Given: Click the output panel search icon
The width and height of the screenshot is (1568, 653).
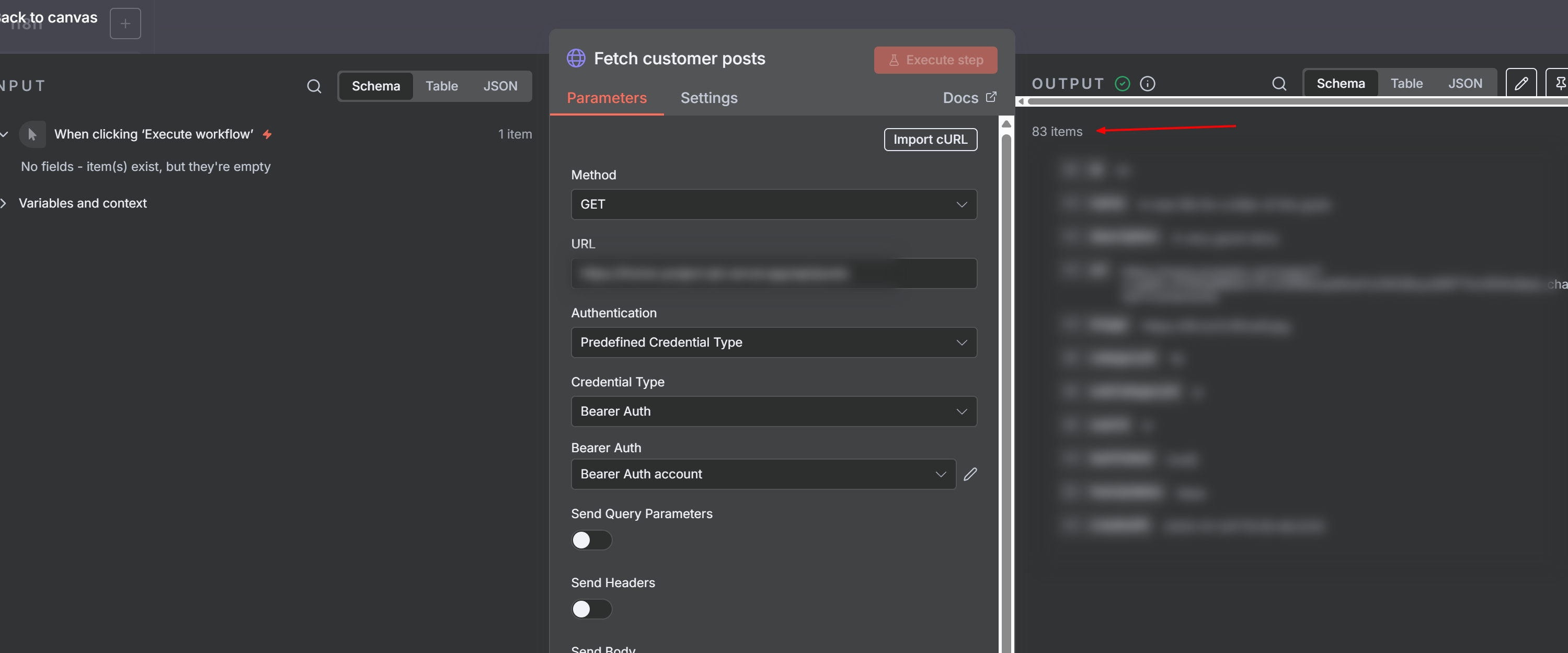Looking at the screenshot, I should click(x=1279, y=83).
